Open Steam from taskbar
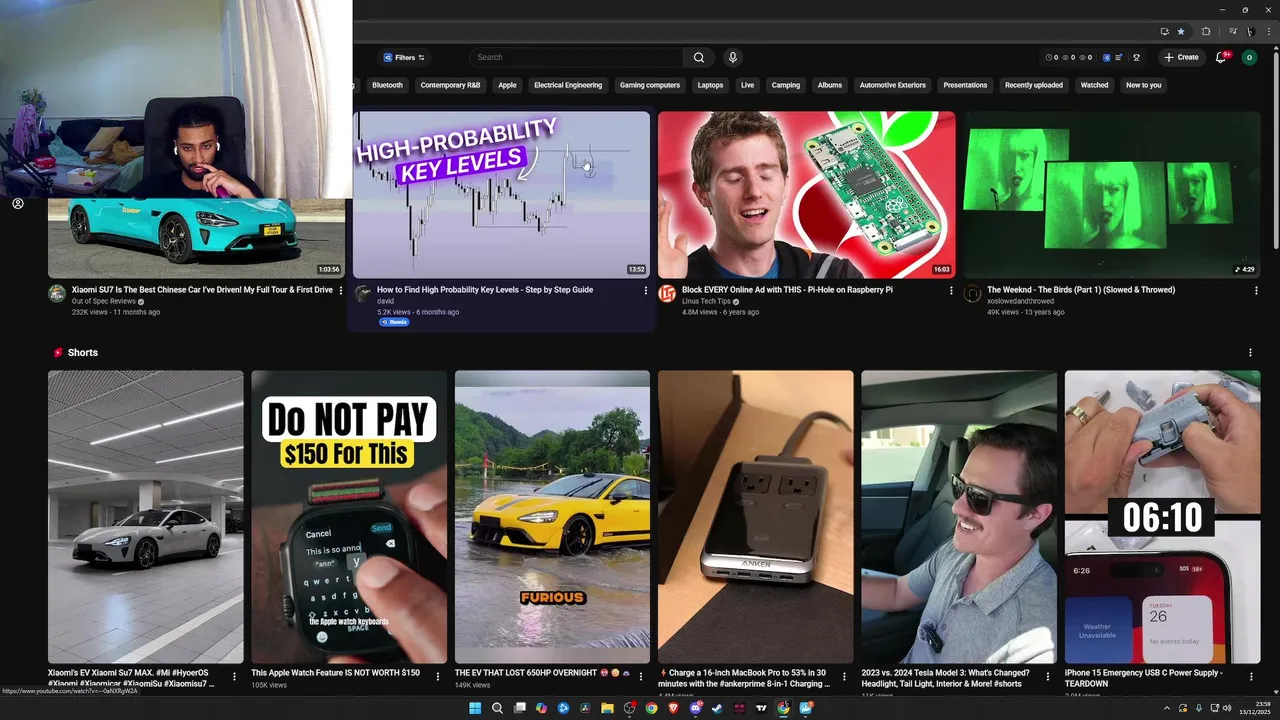The height and width of the screenshot is (720, 1280). coord(717,708)
